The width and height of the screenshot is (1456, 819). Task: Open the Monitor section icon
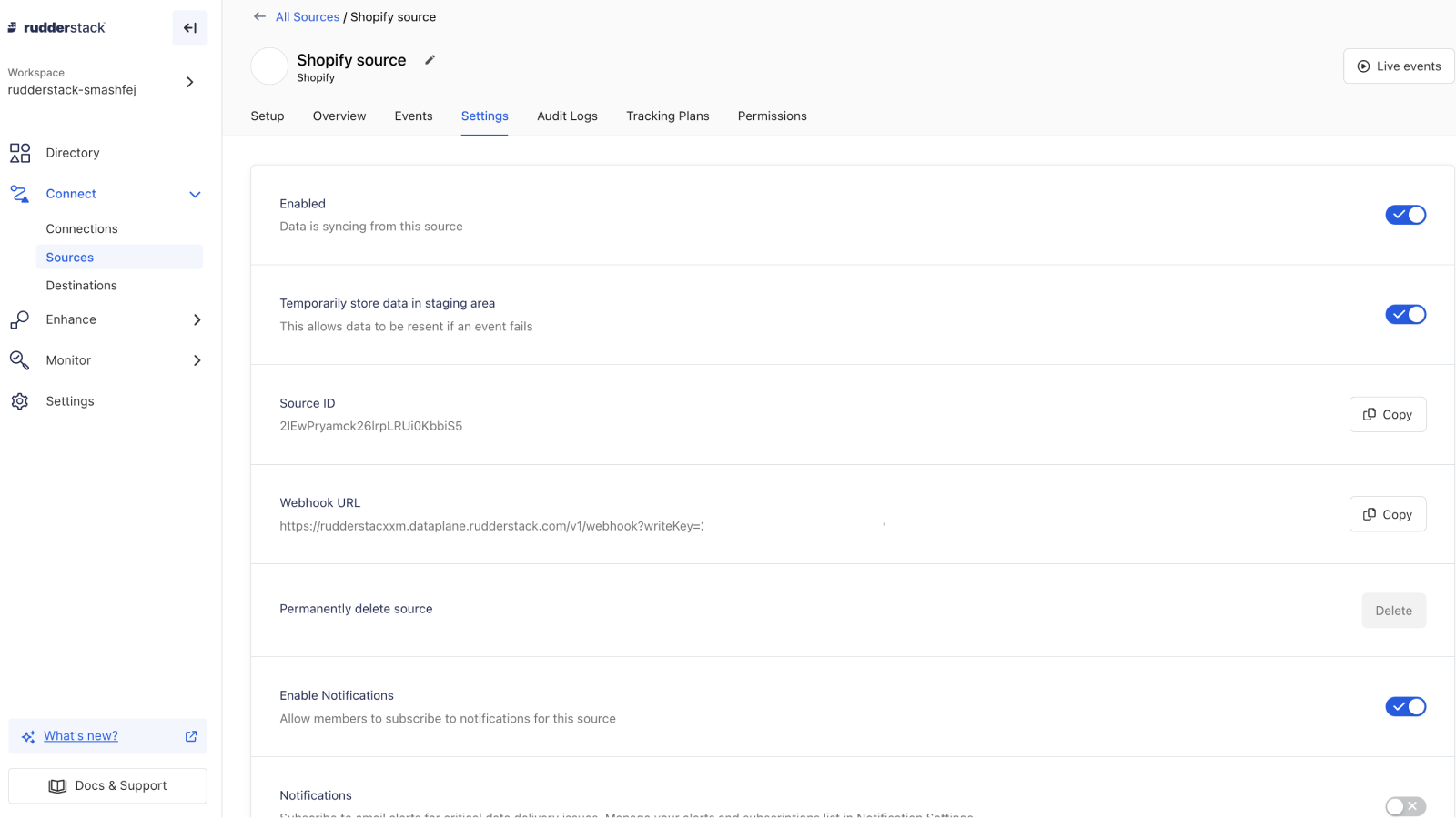coord(19,359)
